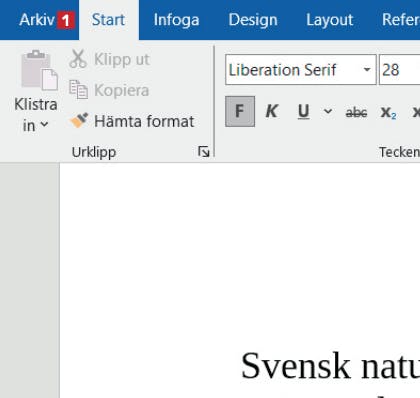The image size is (420, 398).
Task: Apply strikethrough with the abc icon
Action: point(356,112)
